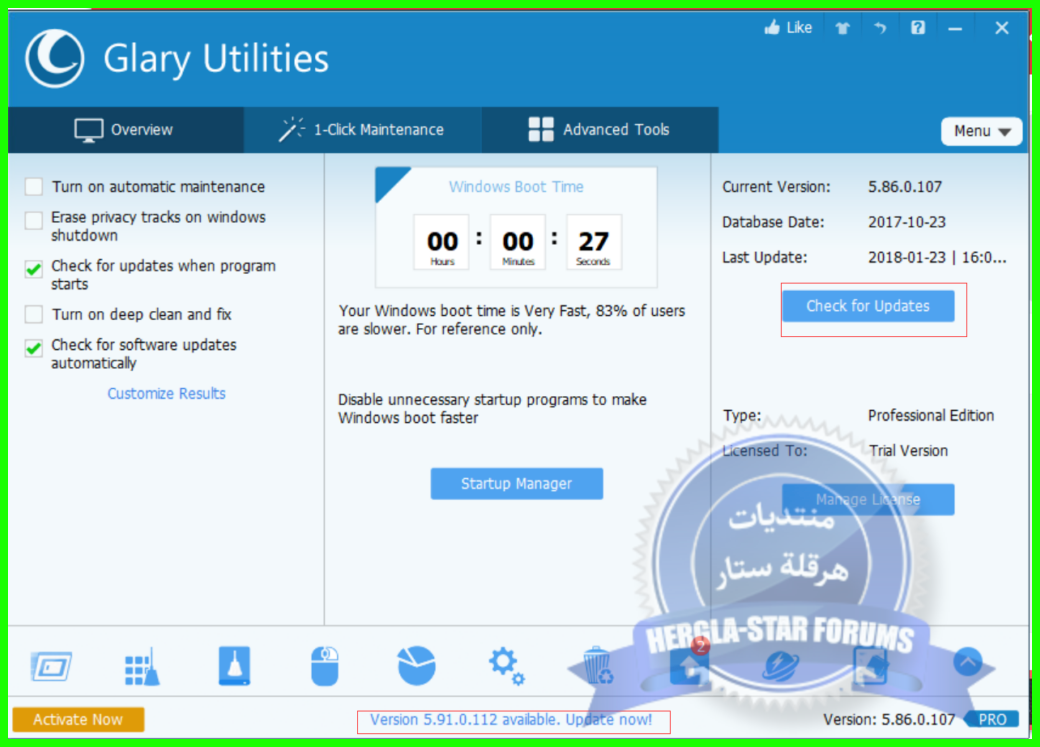Open the browser assistant planet icon
Viewport: 1040px width, 747px height.
[781, 666]
